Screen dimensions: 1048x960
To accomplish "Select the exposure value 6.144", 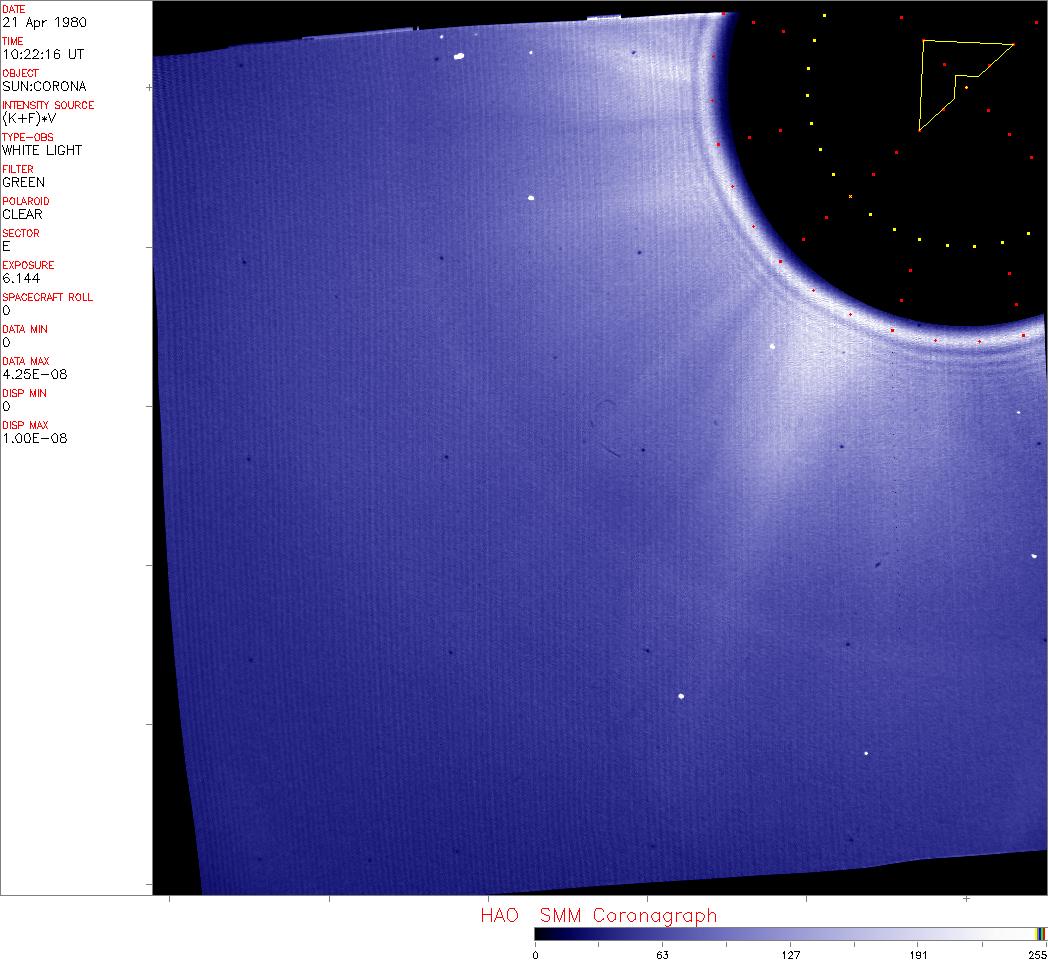I will (x=22, y=278).
